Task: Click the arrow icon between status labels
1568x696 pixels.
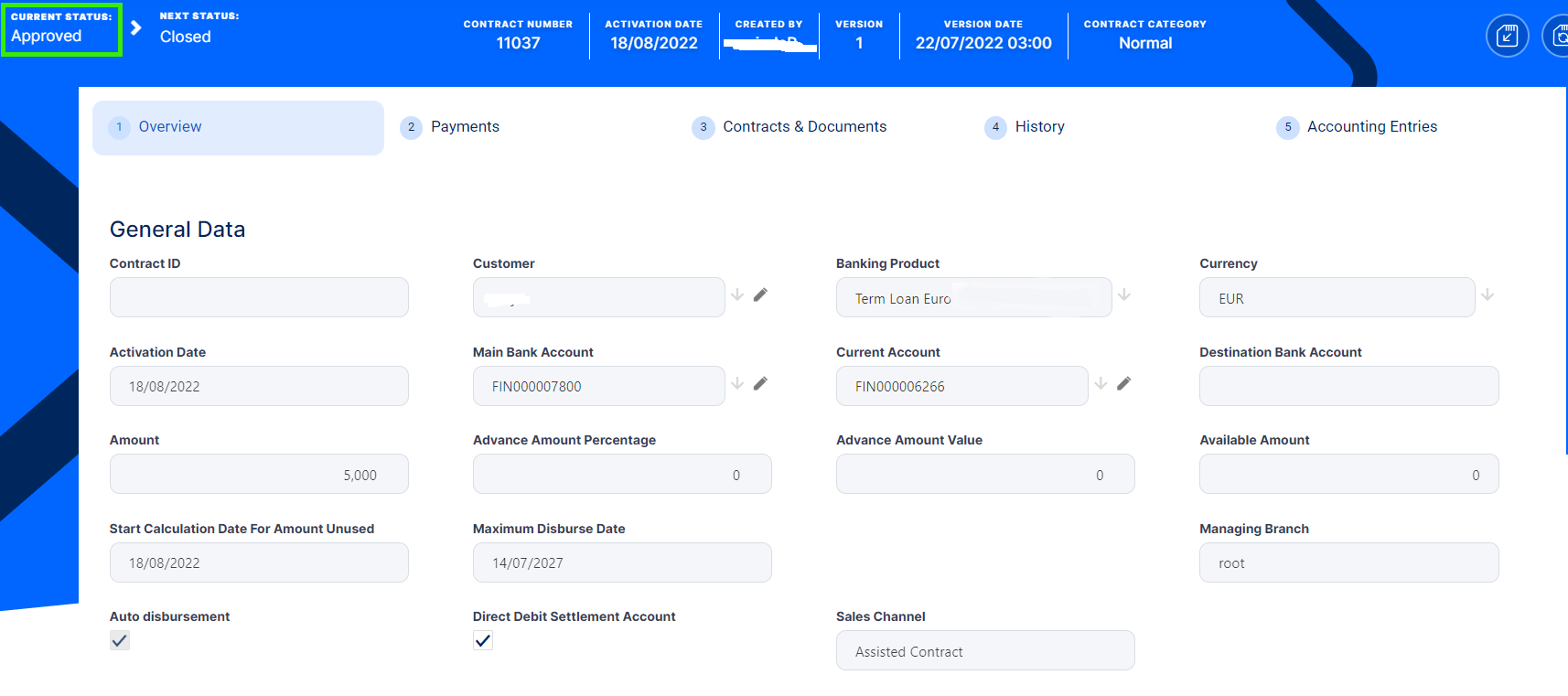Action: [136, 27]
